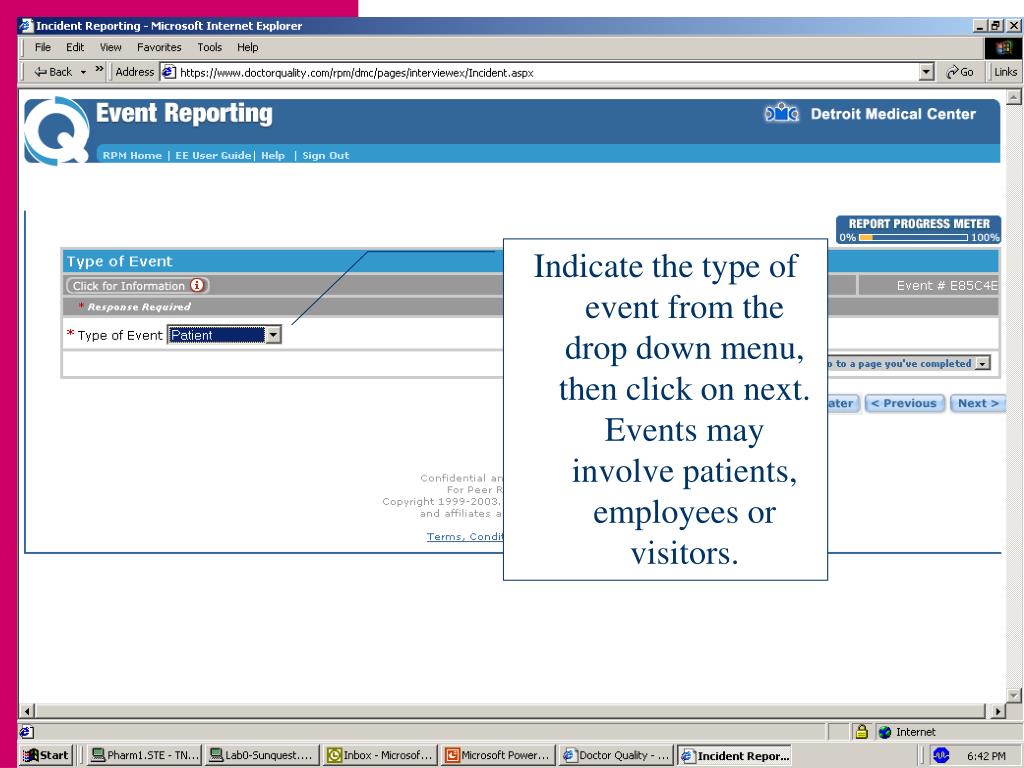
Task: Expand the toolbar overflow chevron
Action: 99,69
